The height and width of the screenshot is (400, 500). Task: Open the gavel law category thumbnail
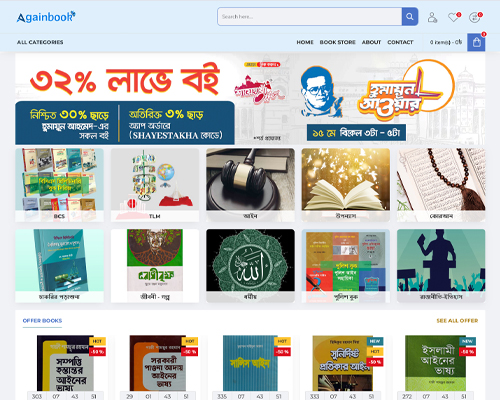click(250, 185)
